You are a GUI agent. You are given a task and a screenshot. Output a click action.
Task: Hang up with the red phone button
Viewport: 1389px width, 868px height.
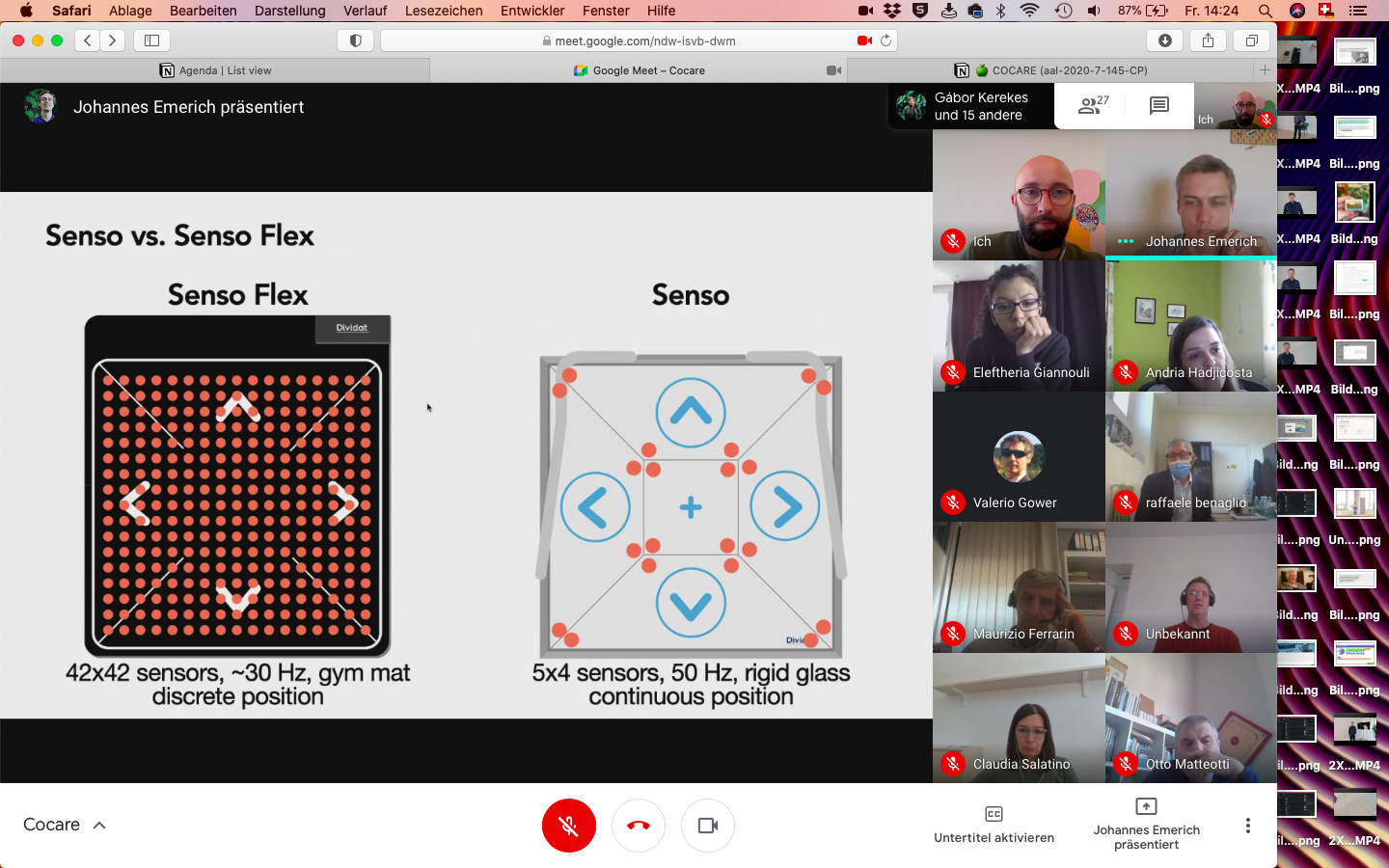point(639,826)
